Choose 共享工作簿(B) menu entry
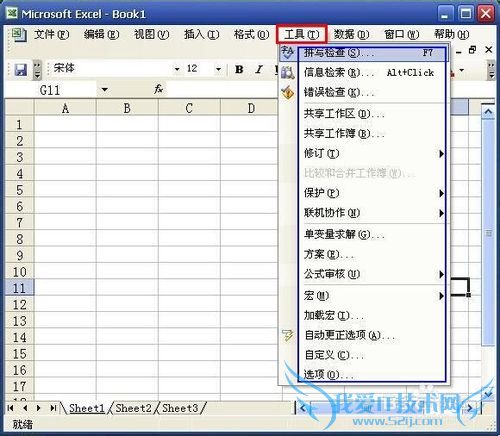 point(364,134)
